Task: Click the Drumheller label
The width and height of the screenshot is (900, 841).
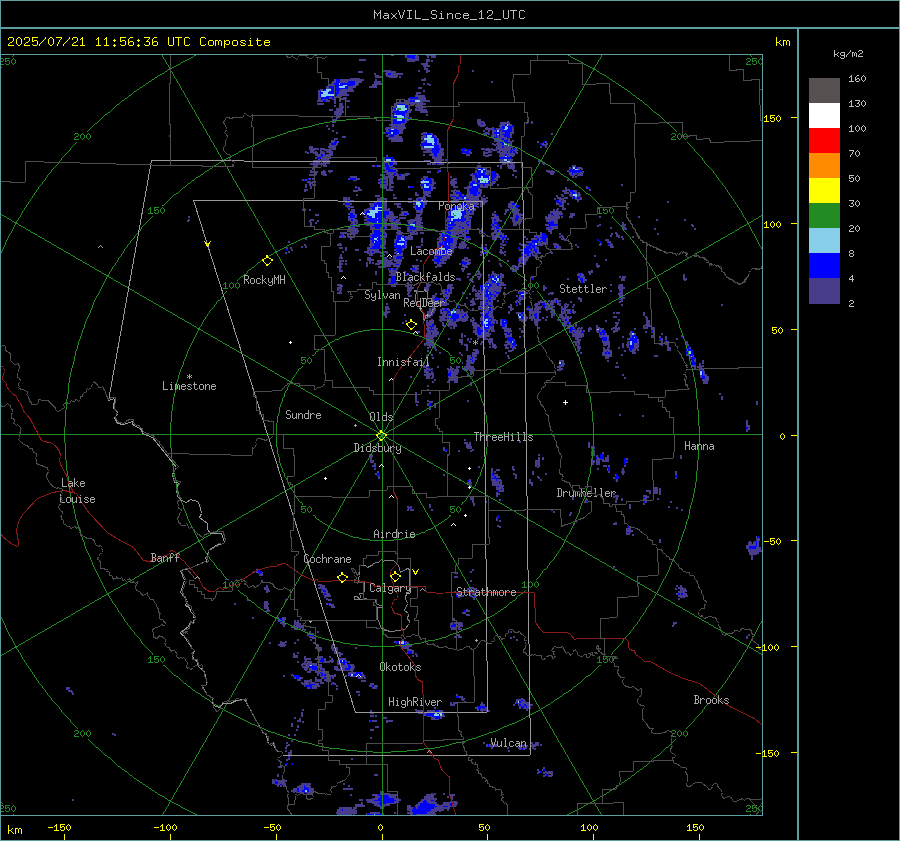Action: [586, 493]
